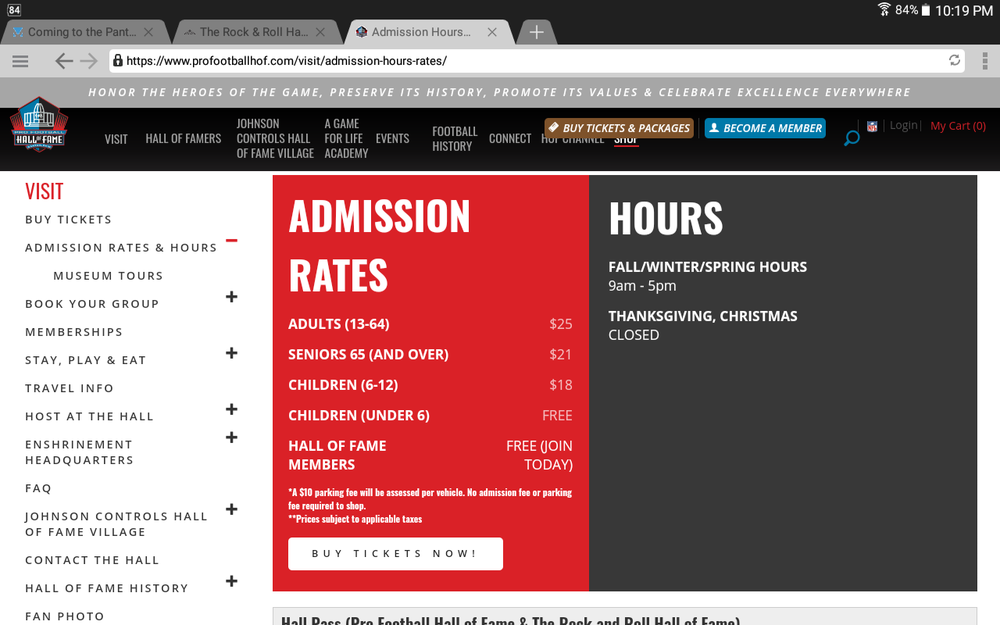Viewport: 1000px width, 625px height.
Task: Click the Buy Tickets Now! button
Action: [395, 554]
